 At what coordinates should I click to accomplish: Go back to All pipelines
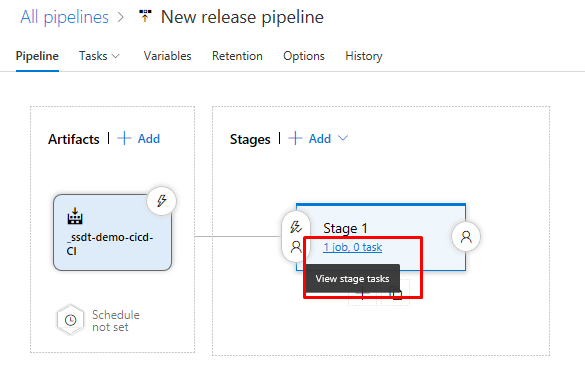tap(65, 17)
